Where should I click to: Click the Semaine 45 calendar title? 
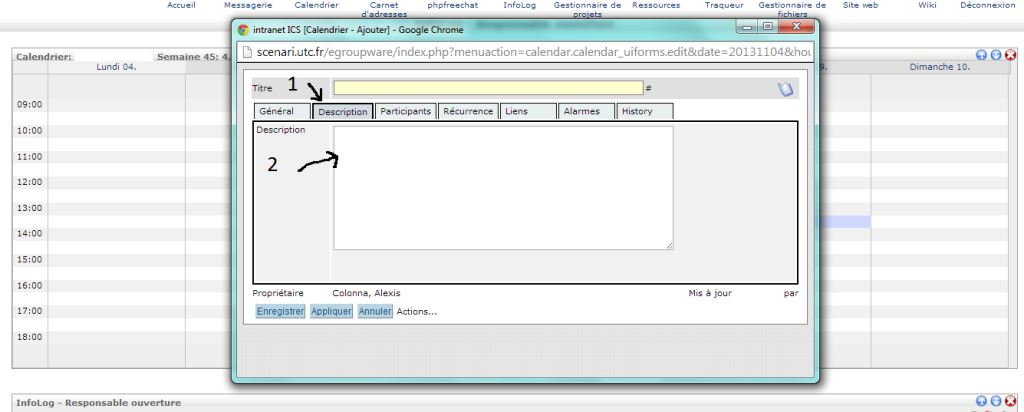coord(194,57)
